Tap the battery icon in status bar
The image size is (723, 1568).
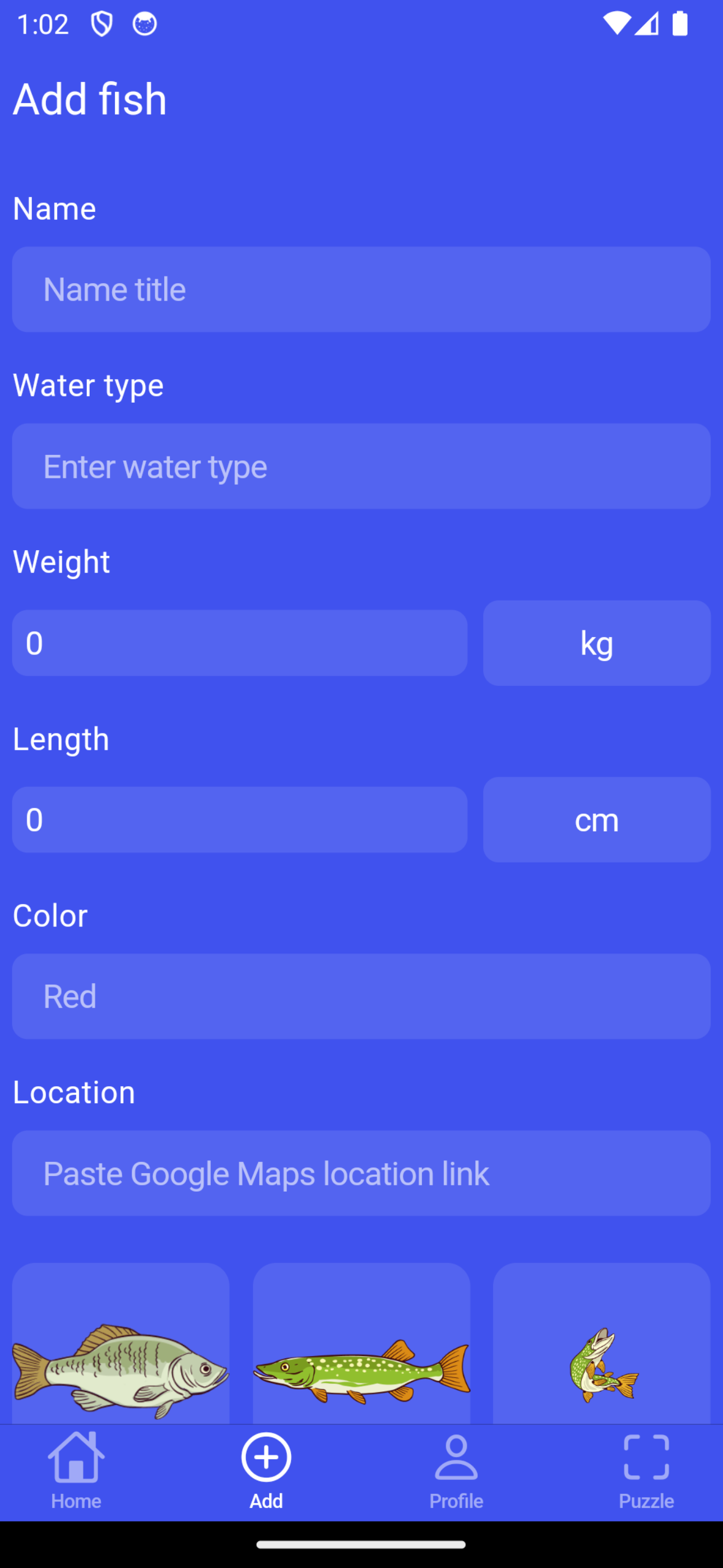(680, 24)
